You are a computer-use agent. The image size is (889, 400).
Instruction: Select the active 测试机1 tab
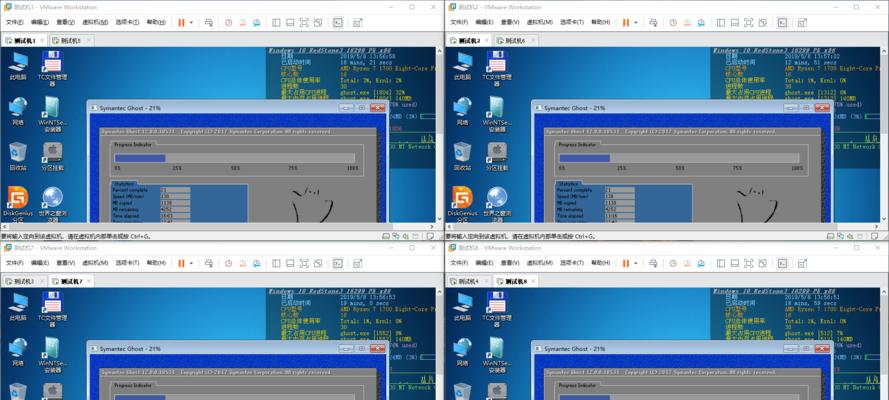click(24, 41)
